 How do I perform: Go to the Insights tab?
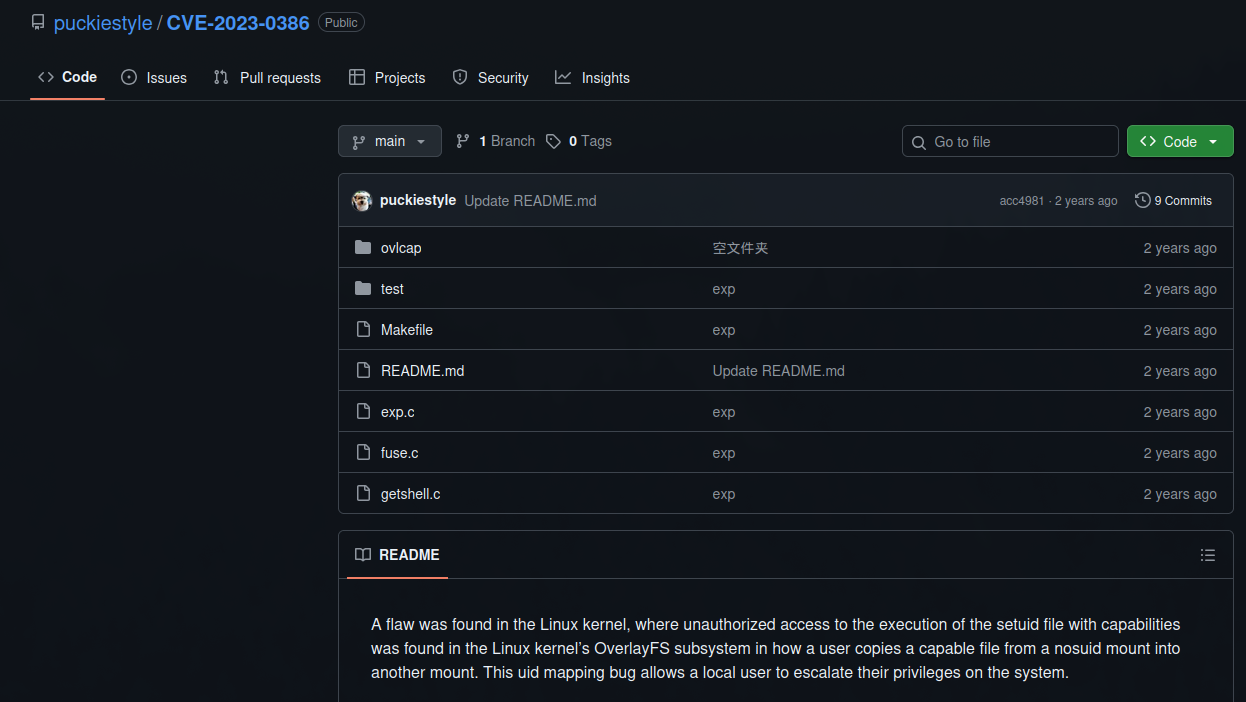click(x=592, y=78)
